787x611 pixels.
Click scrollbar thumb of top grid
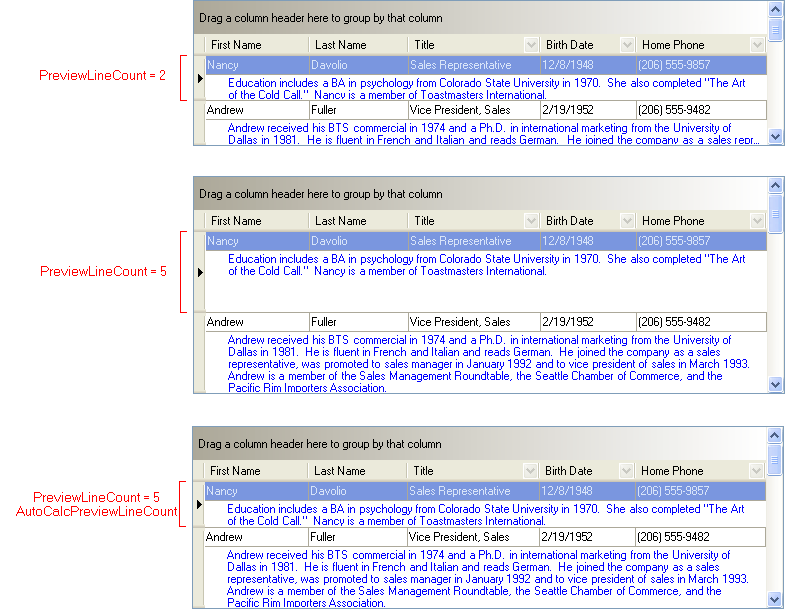click(775, 29)
